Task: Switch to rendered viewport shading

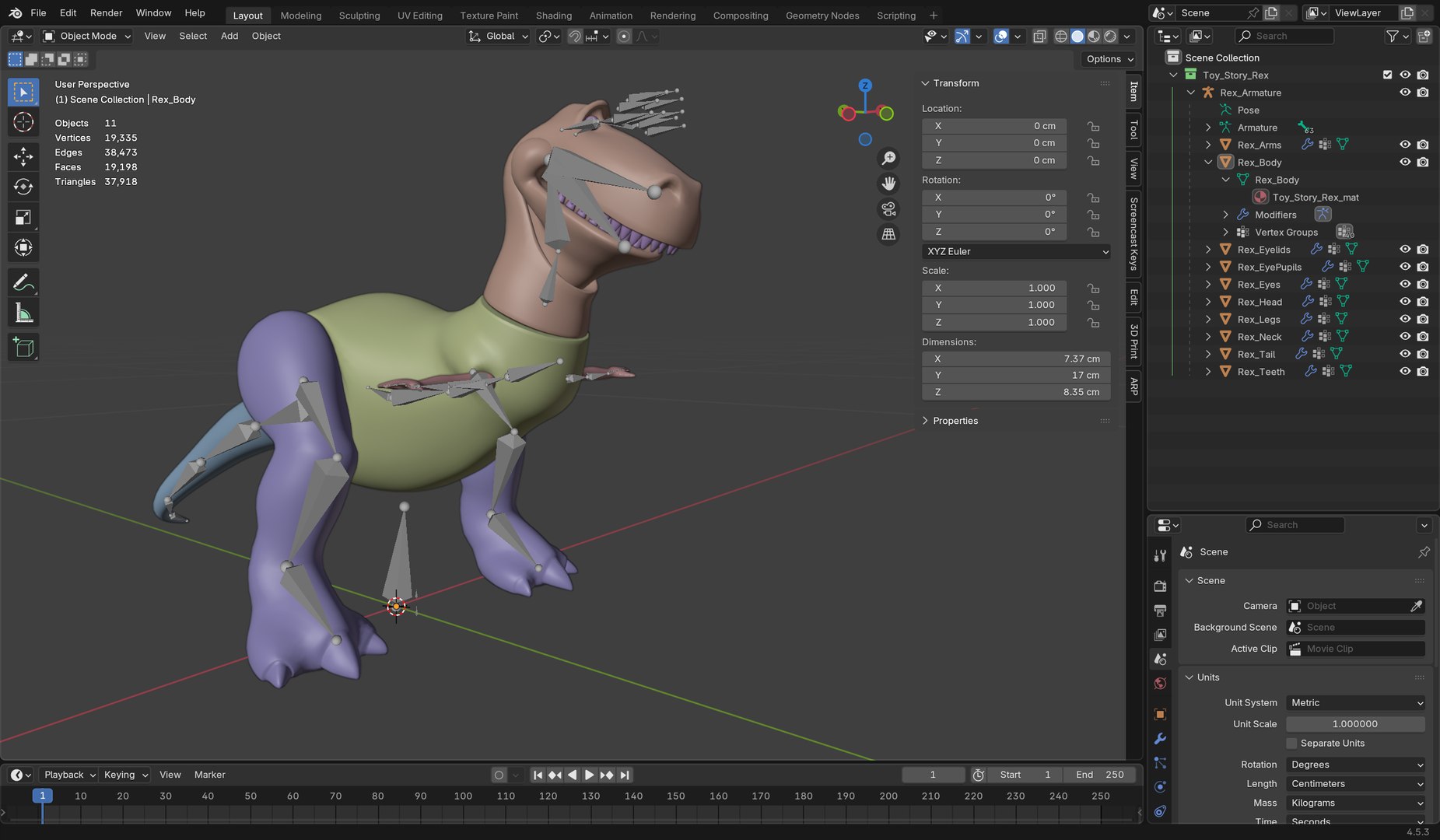Action: pos(1110,36)
